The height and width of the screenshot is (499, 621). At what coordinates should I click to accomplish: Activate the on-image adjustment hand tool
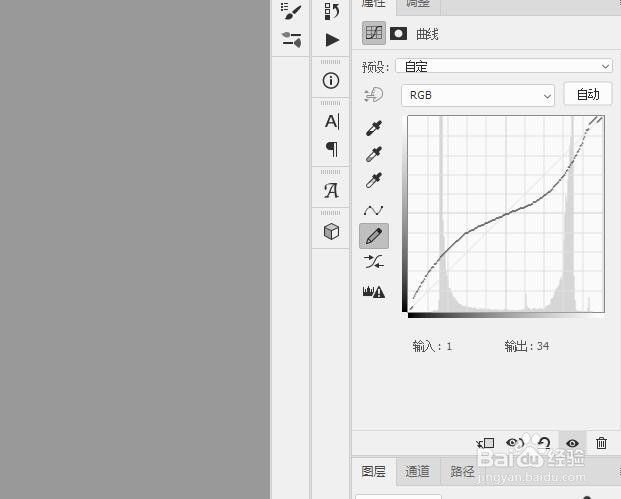[373, 95]
